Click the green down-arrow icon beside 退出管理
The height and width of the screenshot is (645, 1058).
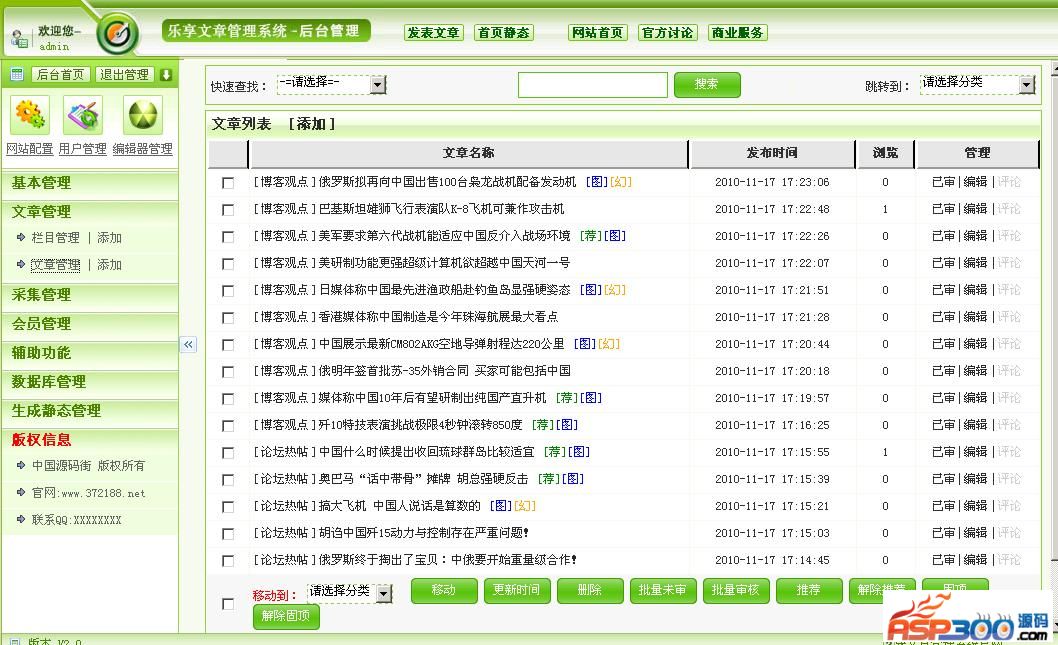pyautogui.click(x=166, y=75)
